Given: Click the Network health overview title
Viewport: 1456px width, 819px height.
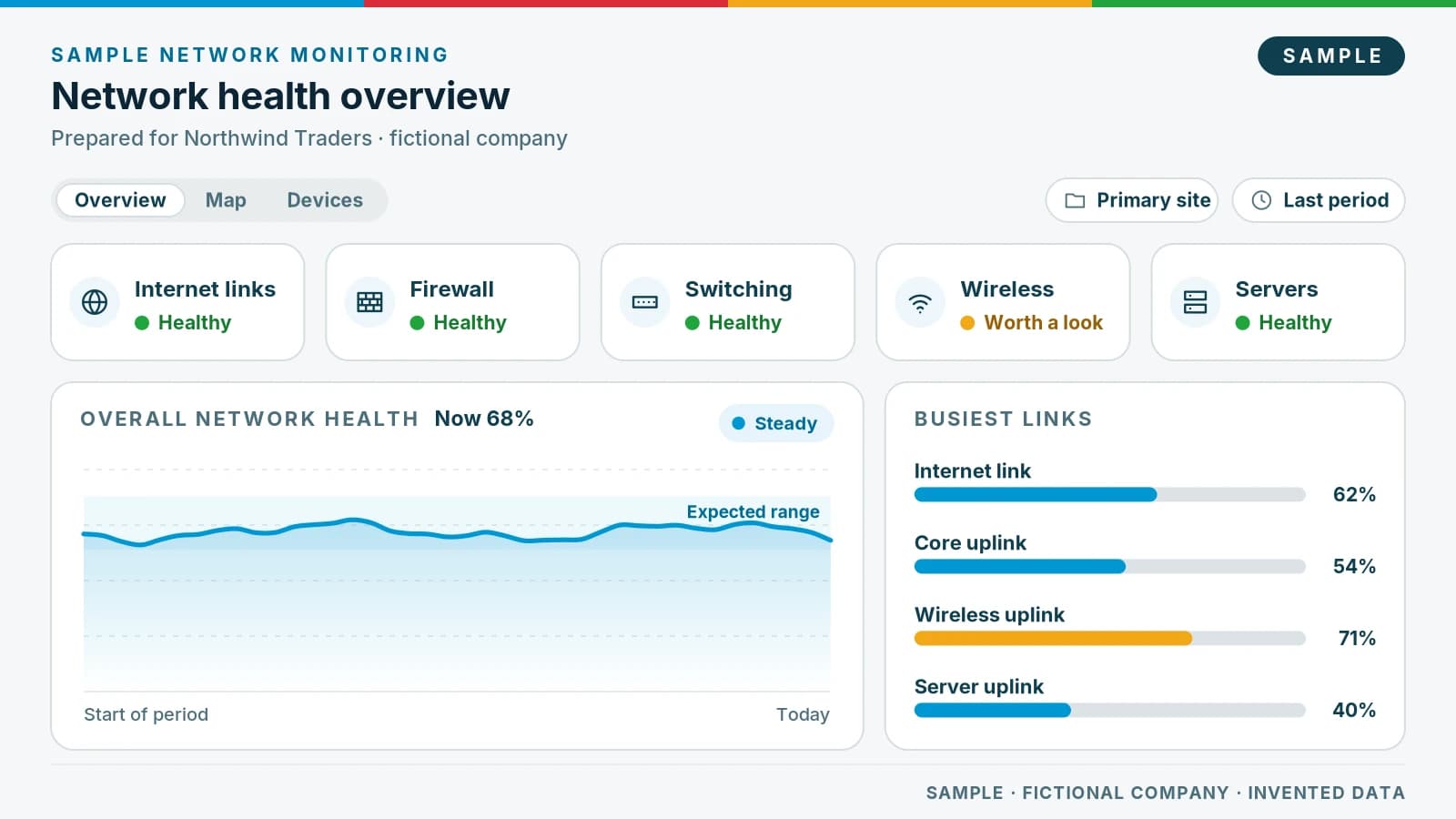Looking at the screenshot, I should (x=280, y=96).
